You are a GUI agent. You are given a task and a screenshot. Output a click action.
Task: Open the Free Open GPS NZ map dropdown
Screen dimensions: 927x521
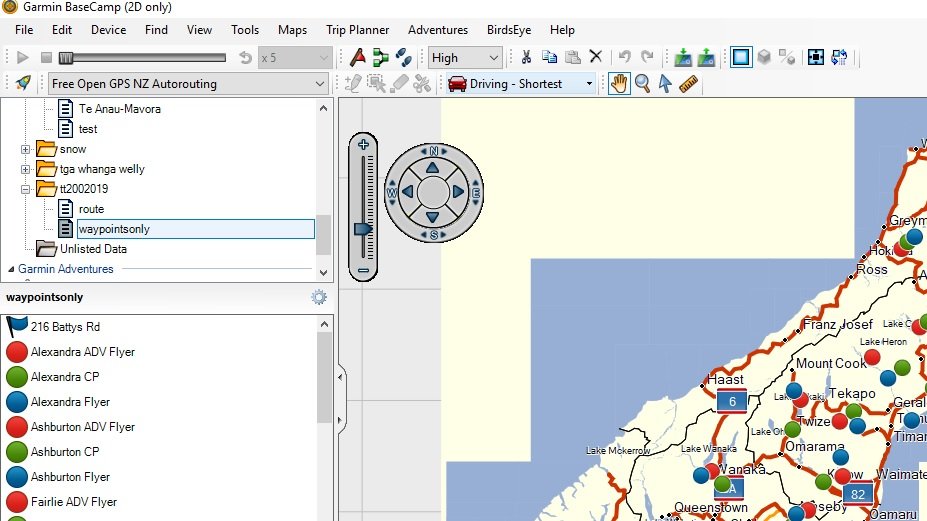coord(188,83)
